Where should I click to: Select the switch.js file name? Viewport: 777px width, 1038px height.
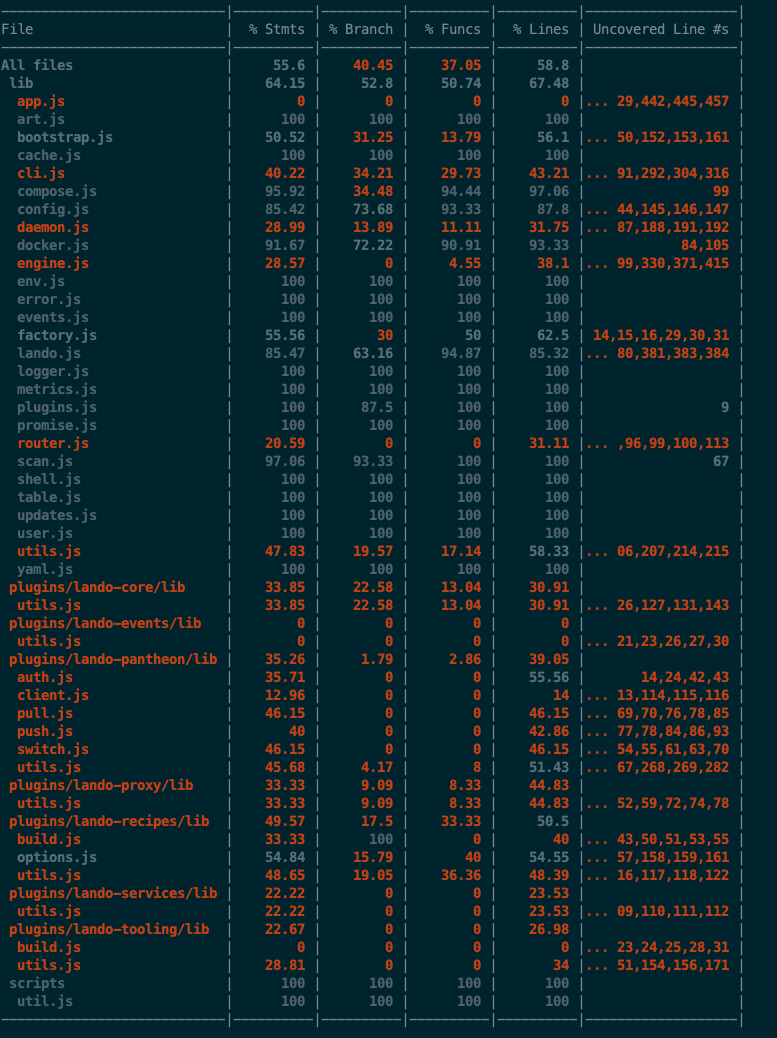click(53, 749)
